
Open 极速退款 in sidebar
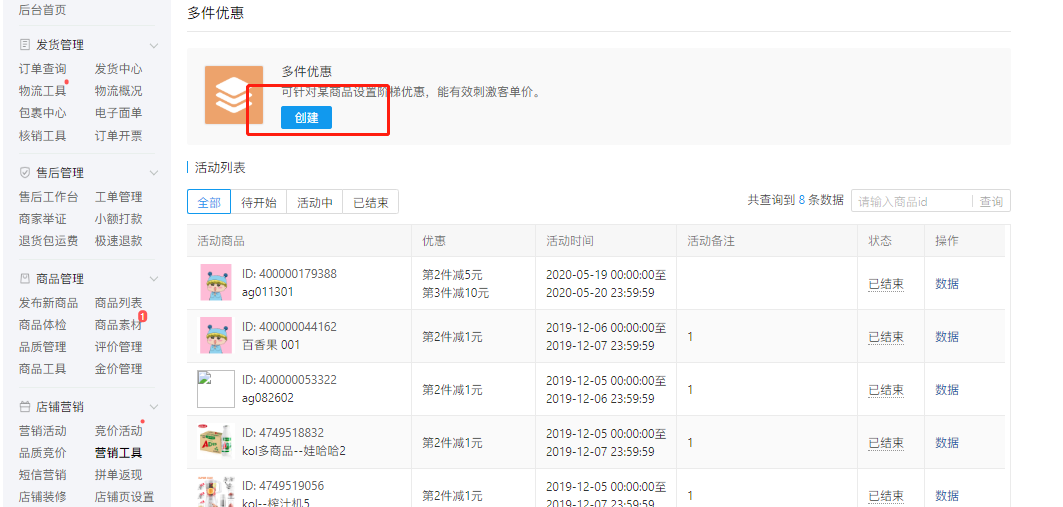pyautogui.click(x=119, y=241)
